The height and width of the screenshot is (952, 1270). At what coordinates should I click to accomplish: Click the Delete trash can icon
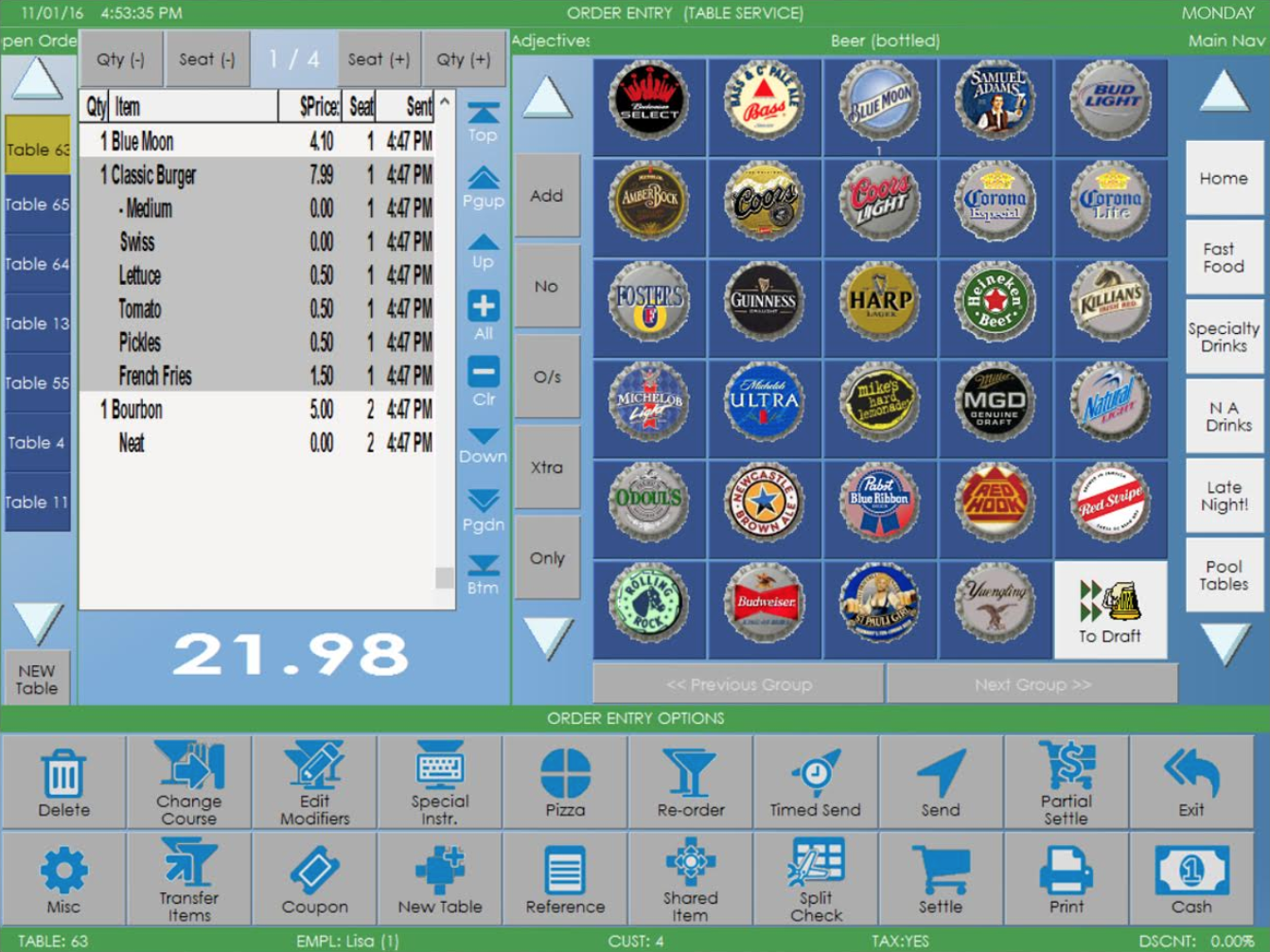click(63, 783)
